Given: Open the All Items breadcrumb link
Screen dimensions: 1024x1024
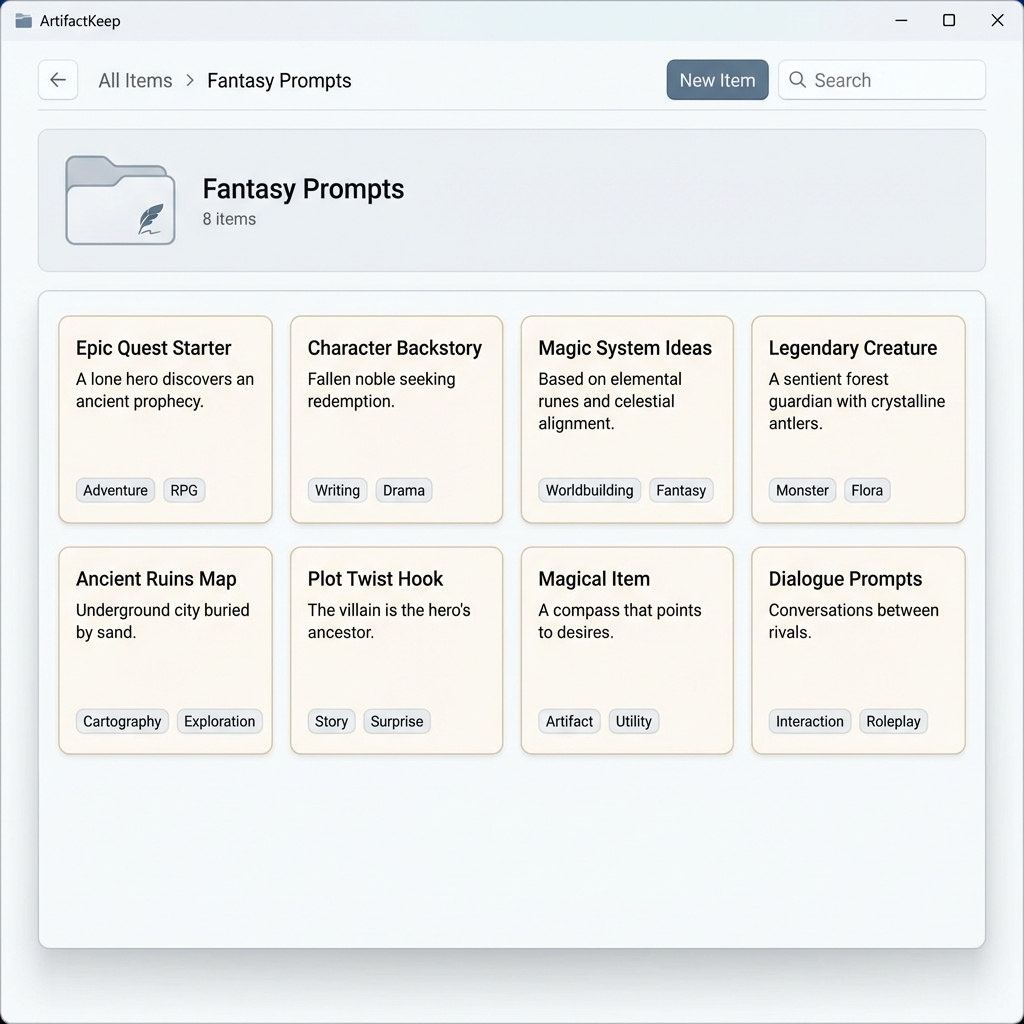Looking at the screenshot, I should pyautogui.click(x=135, y=80).
